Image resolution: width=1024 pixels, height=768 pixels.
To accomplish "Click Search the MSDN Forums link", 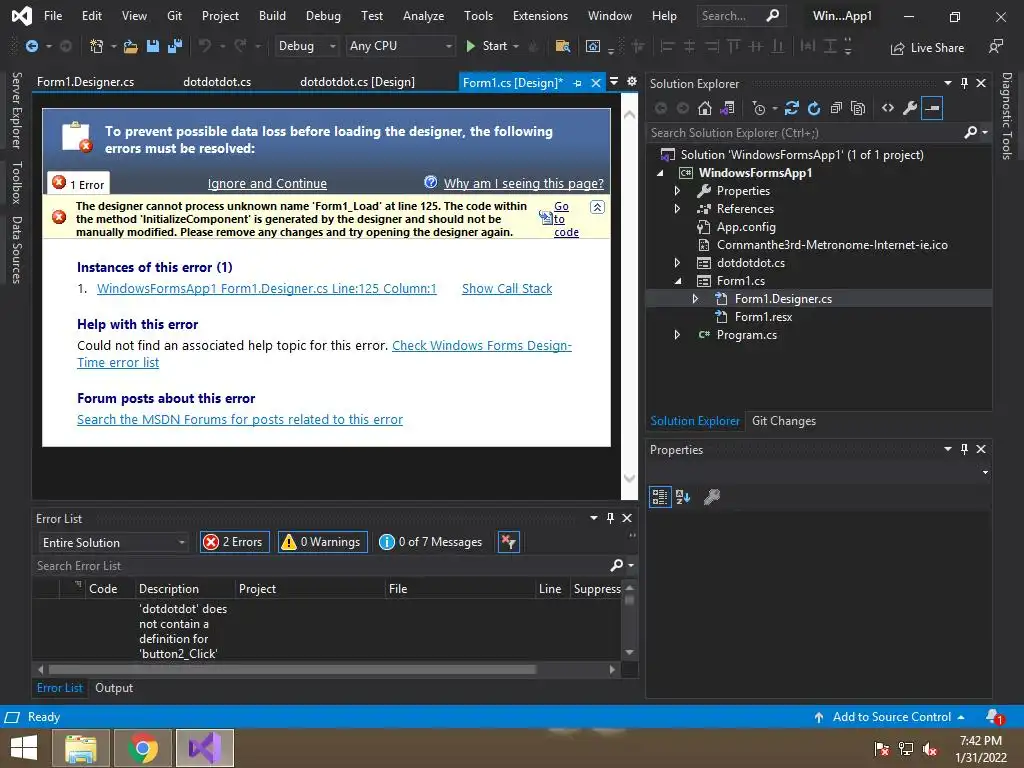I will pos(240,419).
